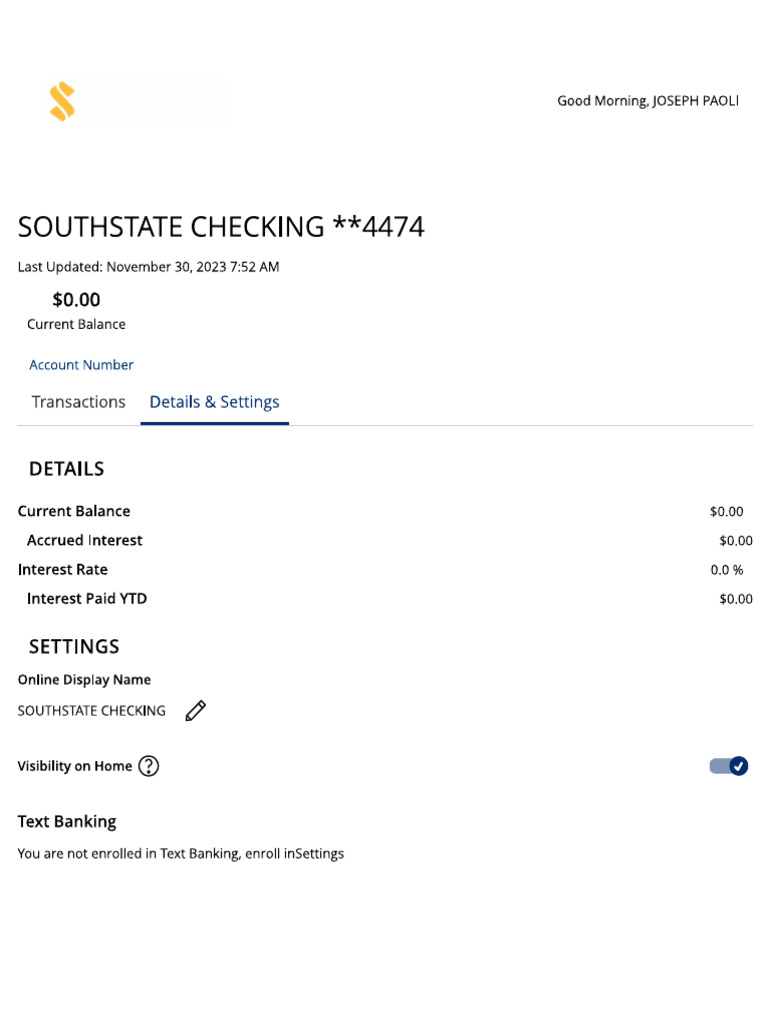This screenshot has width=768, height=1024.
Task: Click the SouthState logo icon
Action: [x=62, y=102]
